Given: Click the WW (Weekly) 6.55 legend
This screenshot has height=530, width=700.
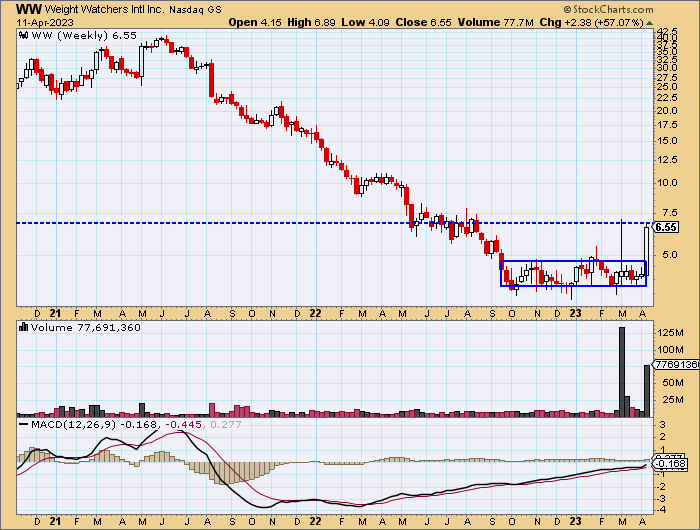Looking at the screenshot, I should (84, 36).
